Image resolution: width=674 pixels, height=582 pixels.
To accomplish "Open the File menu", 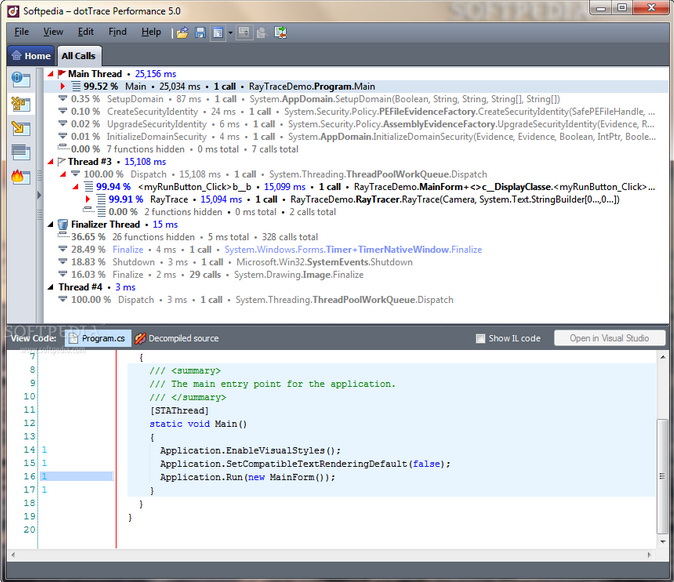I will (x=21, y=32).
